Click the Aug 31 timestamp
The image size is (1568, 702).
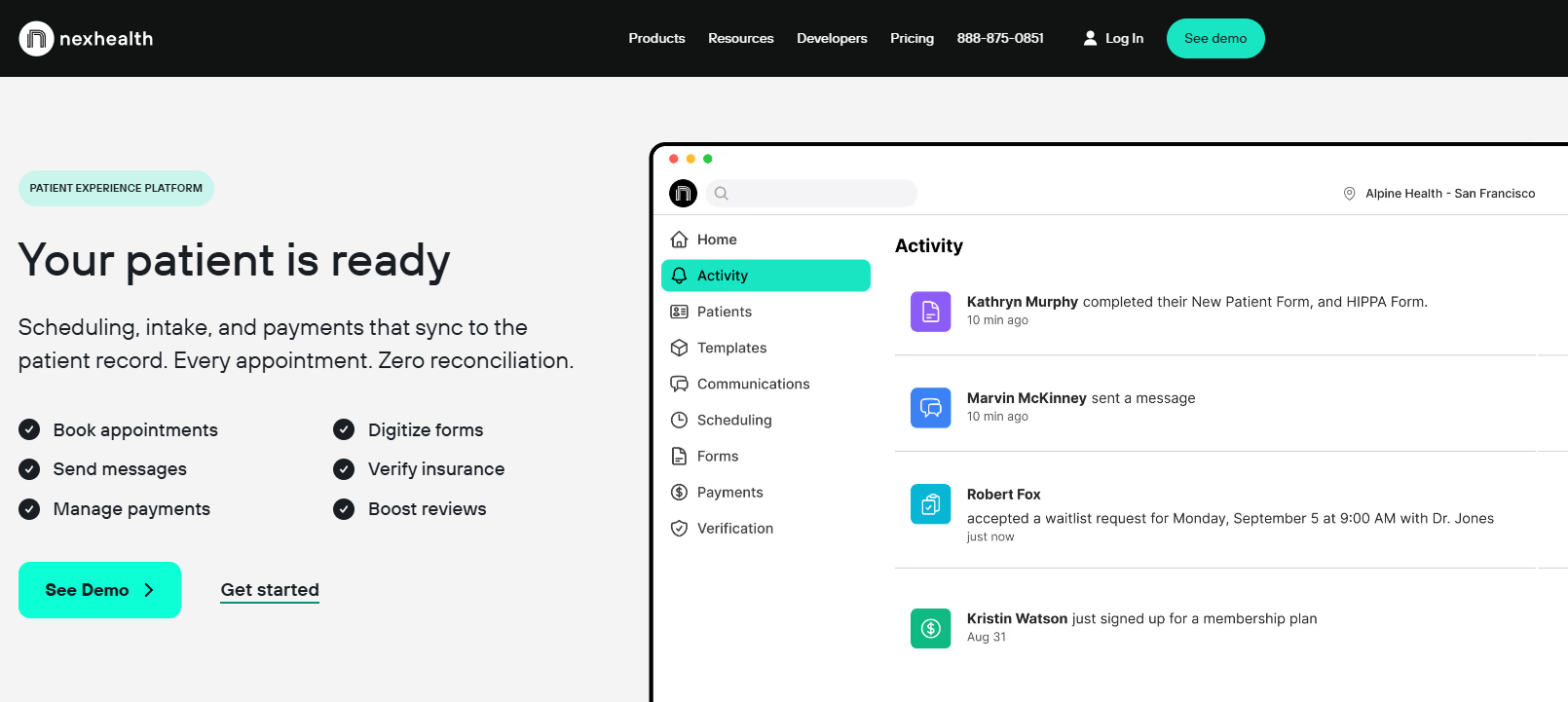click(x=987, y=637)
